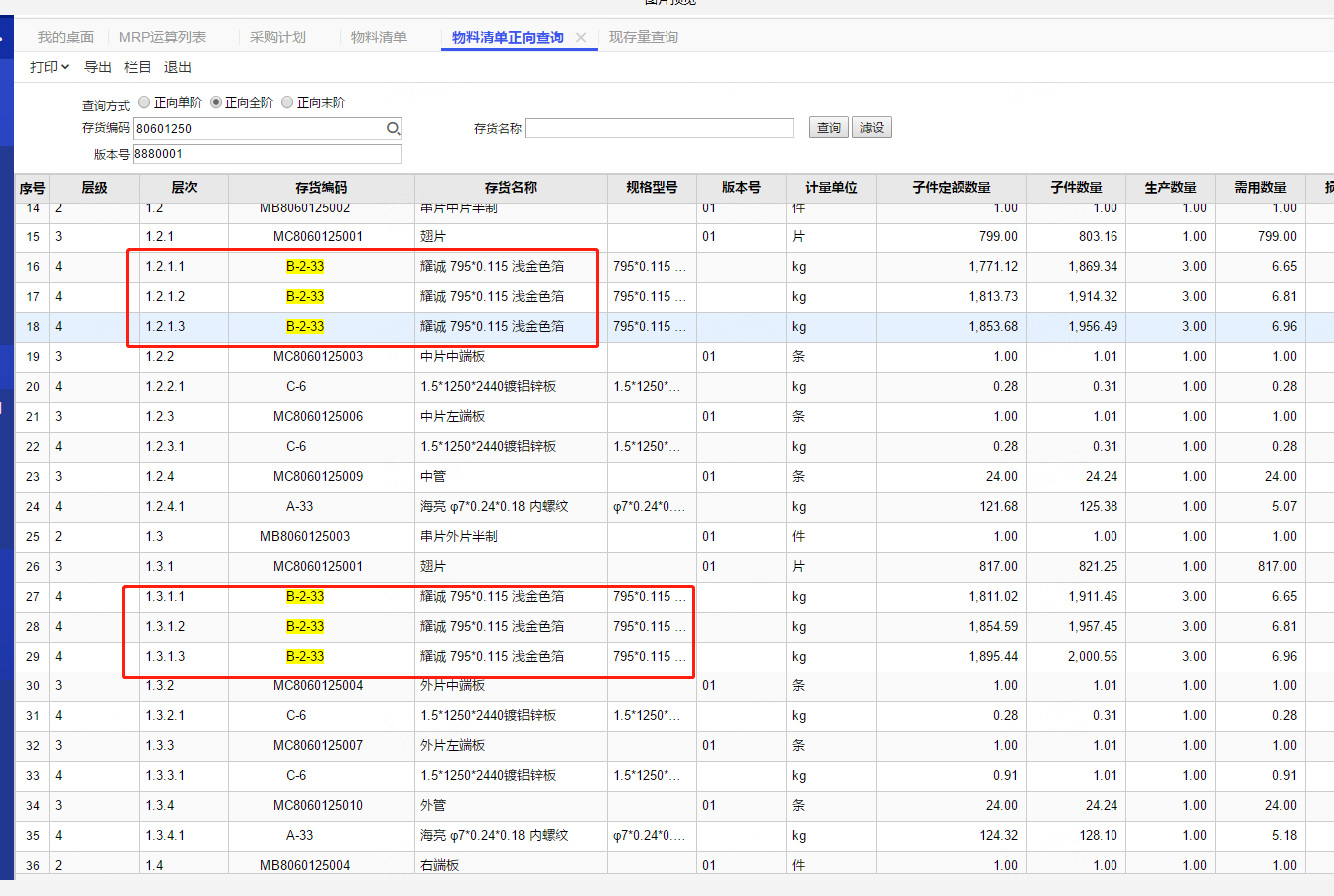Click A-33 code in row 1.2.4.1
Screen dimensions: 1334x896
[299, 507]
